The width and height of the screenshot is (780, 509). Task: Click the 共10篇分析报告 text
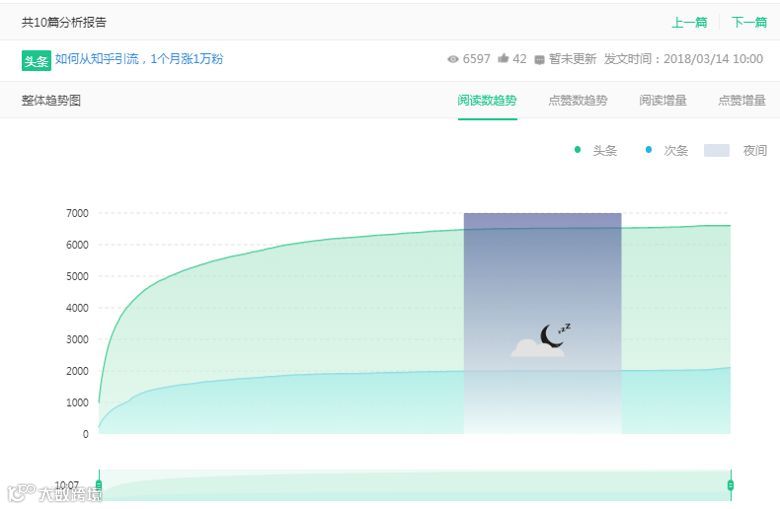(x=64, y=22)
